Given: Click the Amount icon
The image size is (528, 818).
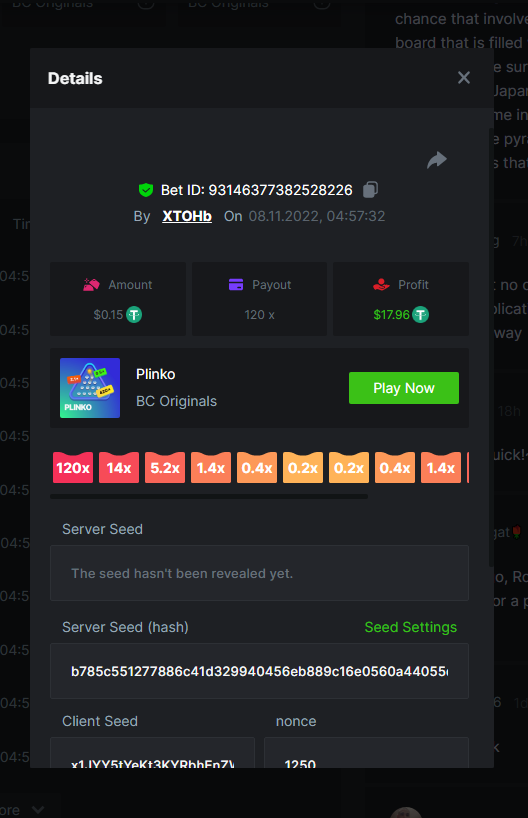Looking at the screenshot, I should (x=91, y=285).
